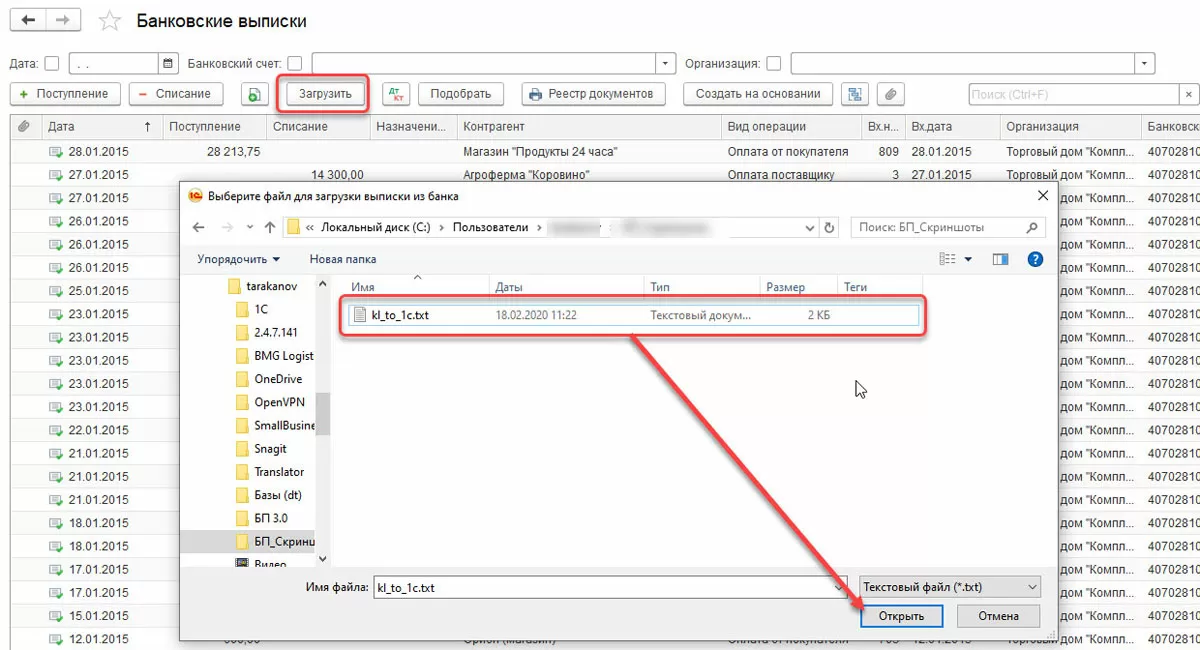The image size is (1200, 650).
Task: Expand the Упорядочить menu
Action: coord(238,259)
